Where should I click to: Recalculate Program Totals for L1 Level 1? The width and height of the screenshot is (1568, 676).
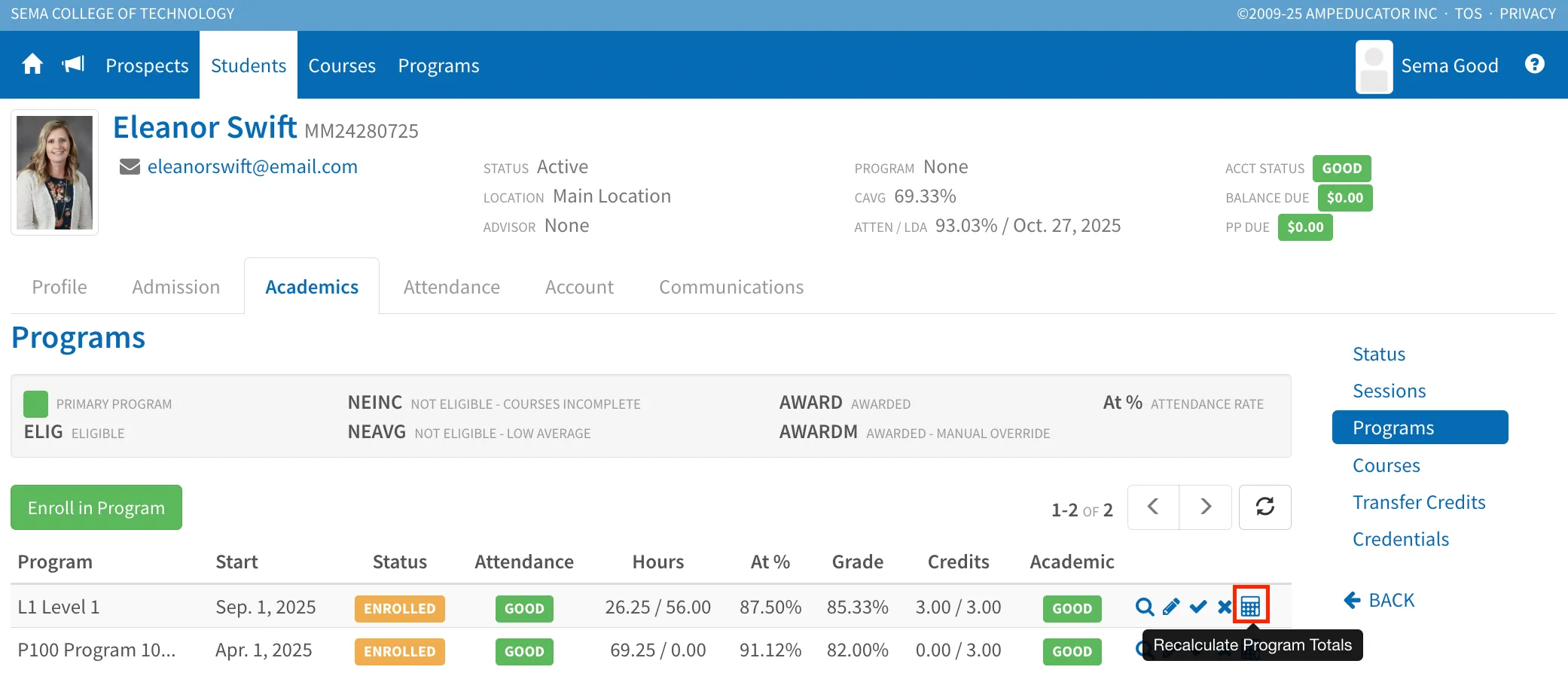click(1251, 605)
